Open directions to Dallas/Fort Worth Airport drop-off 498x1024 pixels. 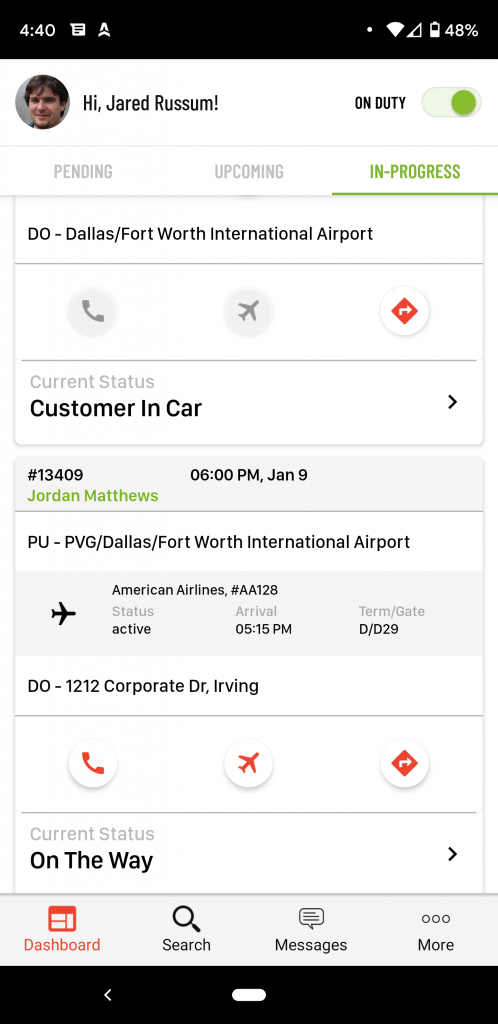point(405,312)
